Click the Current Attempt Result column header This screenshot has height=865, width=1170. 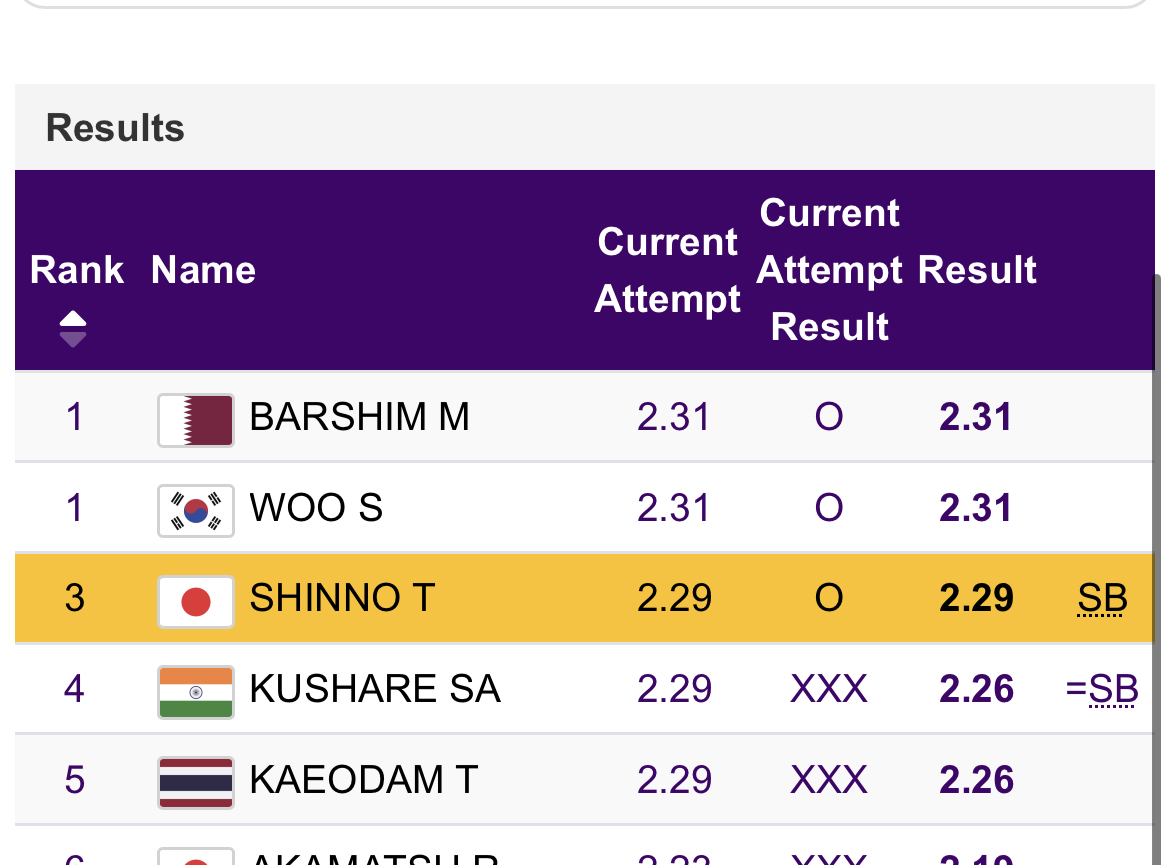click(x=829, y=270)
